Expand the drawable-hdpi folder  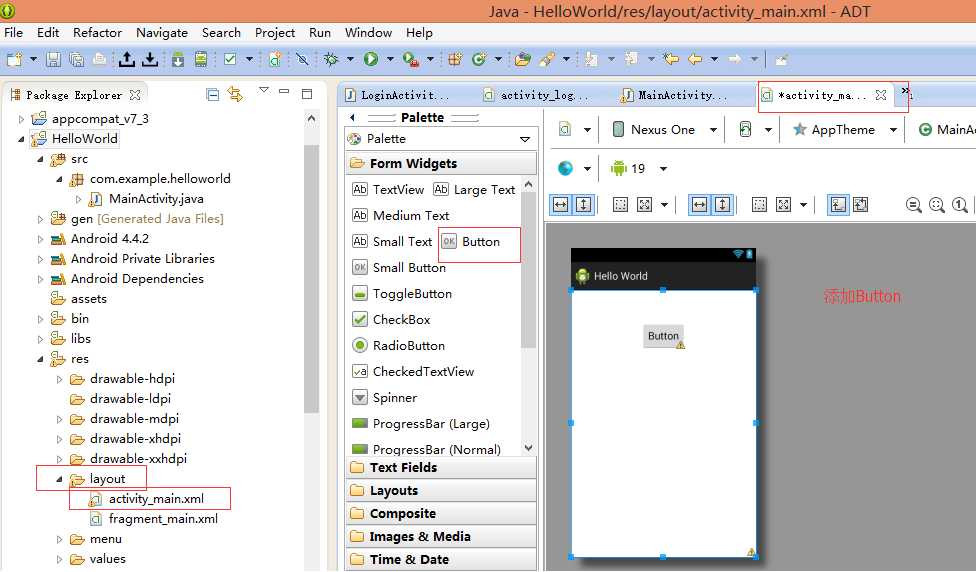coord(60,379)
